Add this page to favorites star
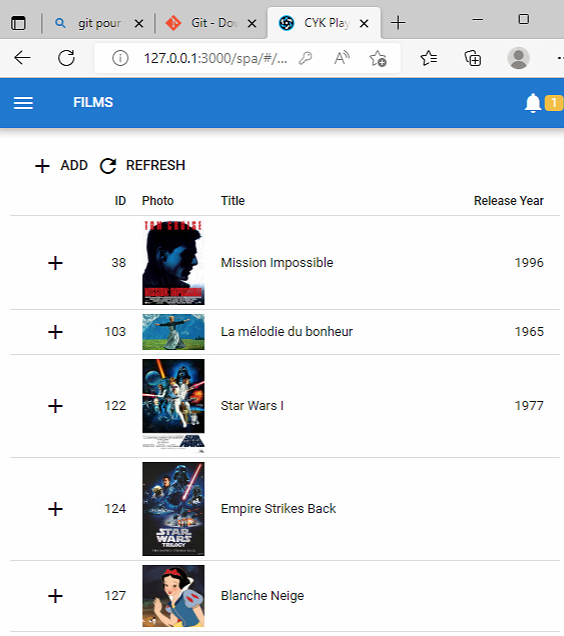Image resolution: width=564 pixels, height=636 pixels. (x=378, y=58)
